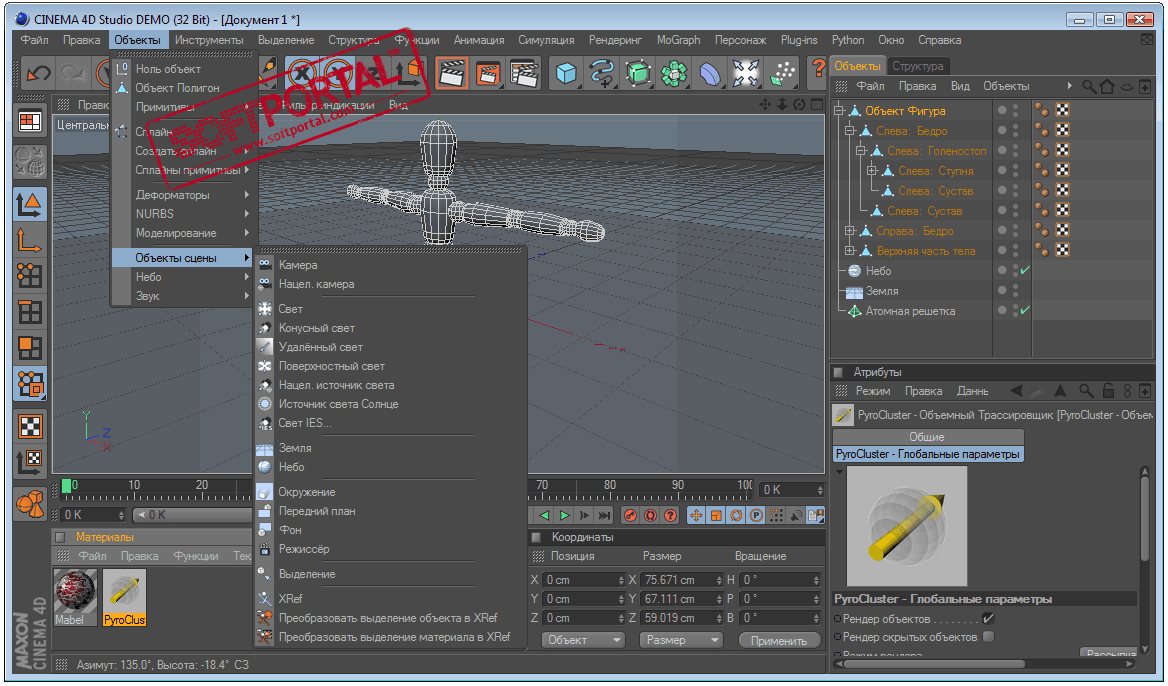Play the animation forward with the green arrow
This screenshot has height=686, width=1168.
pos(565,515)
